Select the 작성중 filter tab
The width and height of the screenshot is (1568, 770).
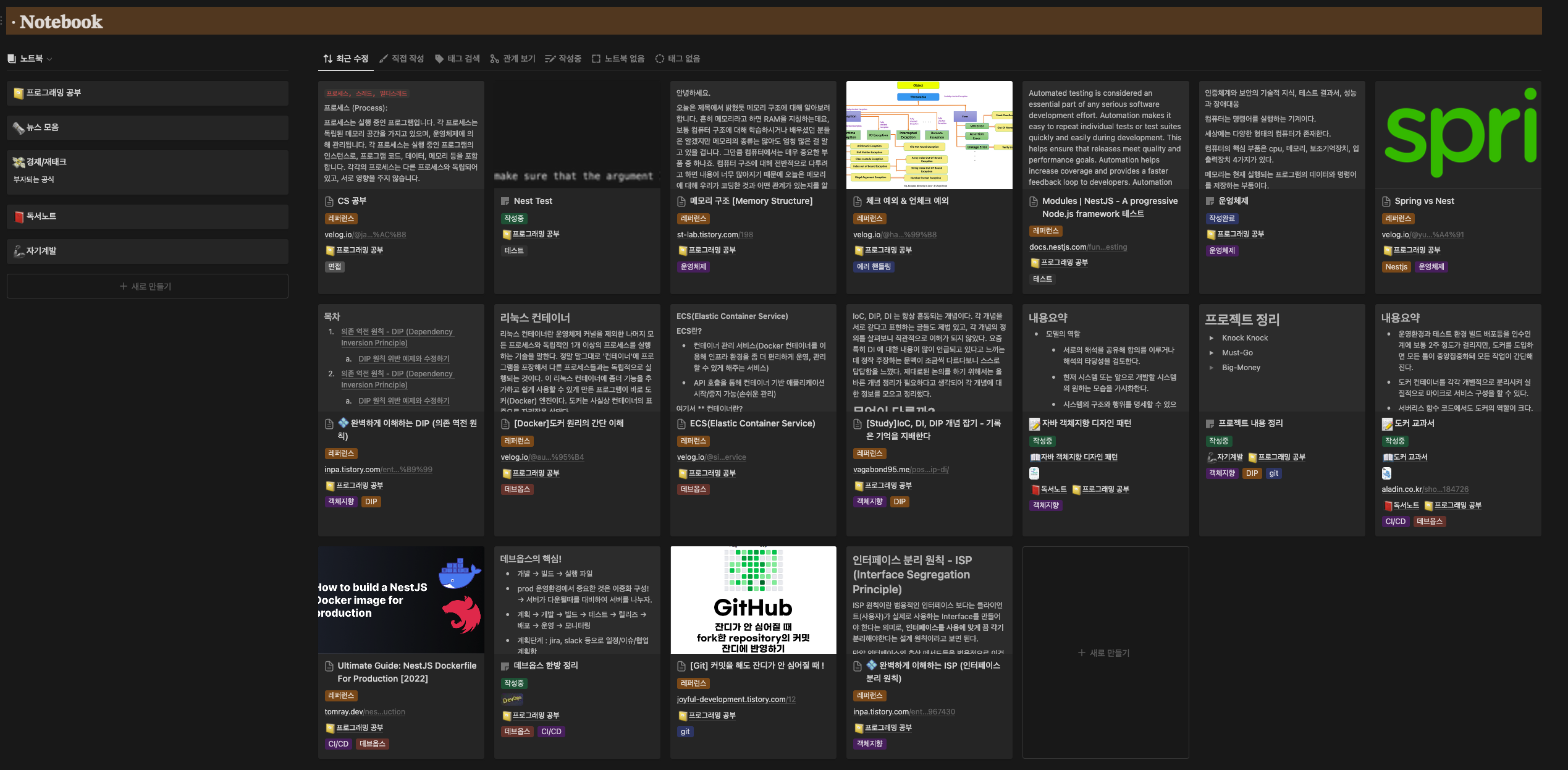point(563,59)
